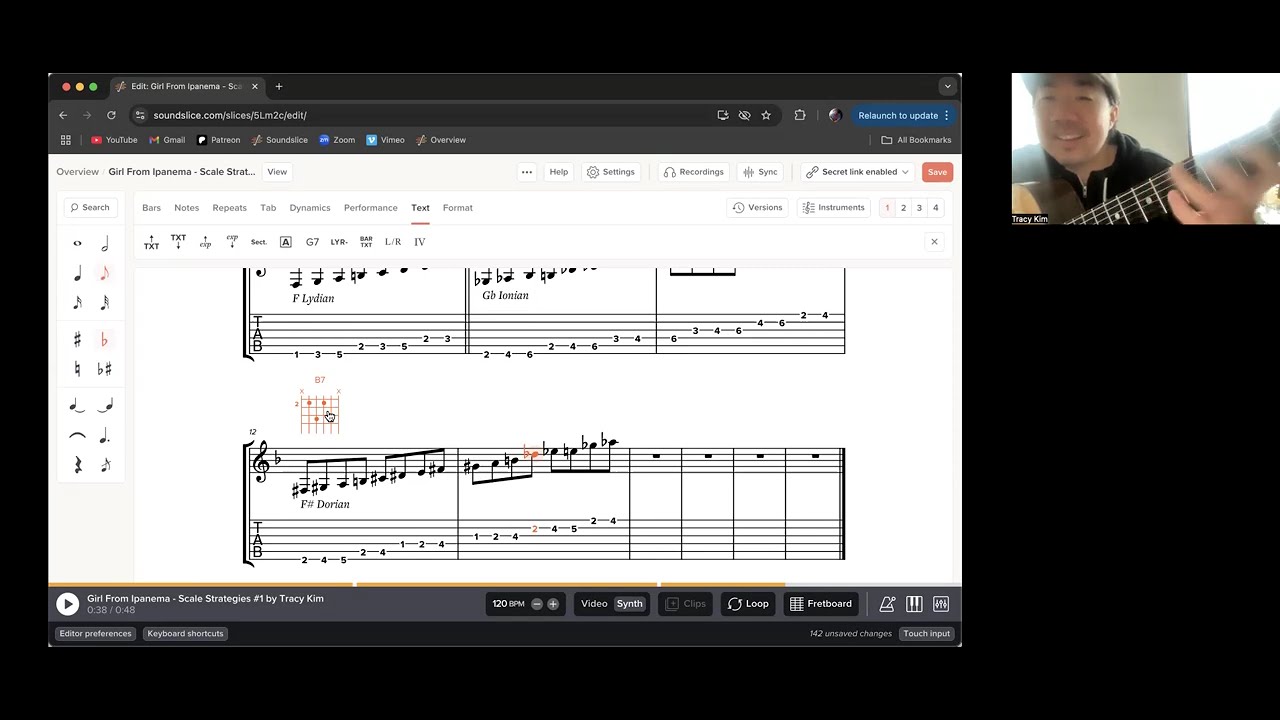The height and width of the screenshot is (720, 1280).
Task: Show the piano keyboard view
Action: pyautogui.click(x=914, y=604)
